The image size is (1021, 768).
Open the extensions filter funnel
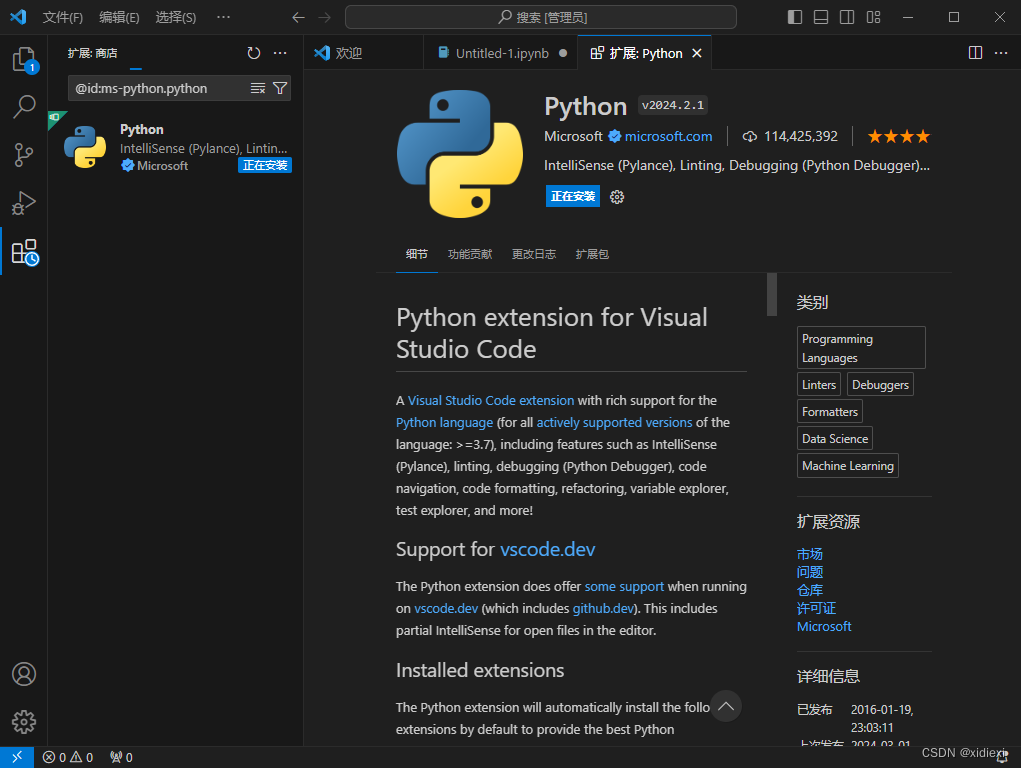tap(280, 88)
